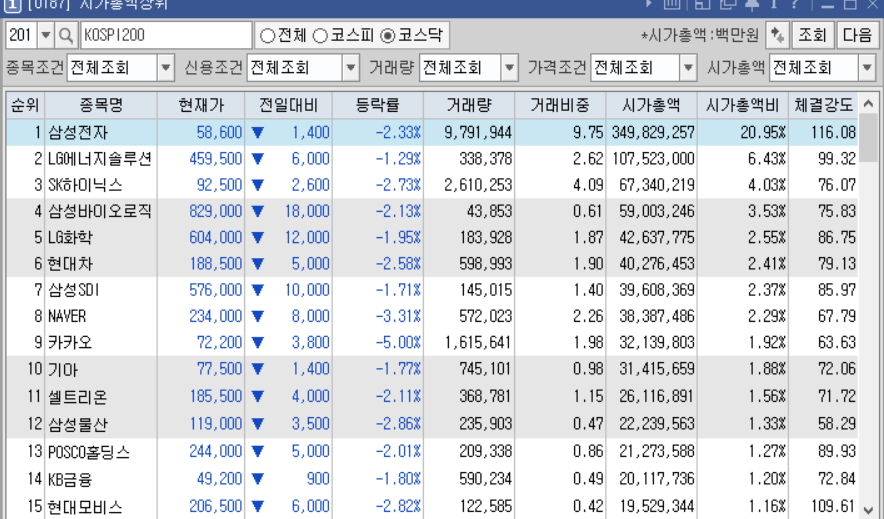Click the 201 code input field
This screenshot has width=884, height=519.
coord(22,36)
